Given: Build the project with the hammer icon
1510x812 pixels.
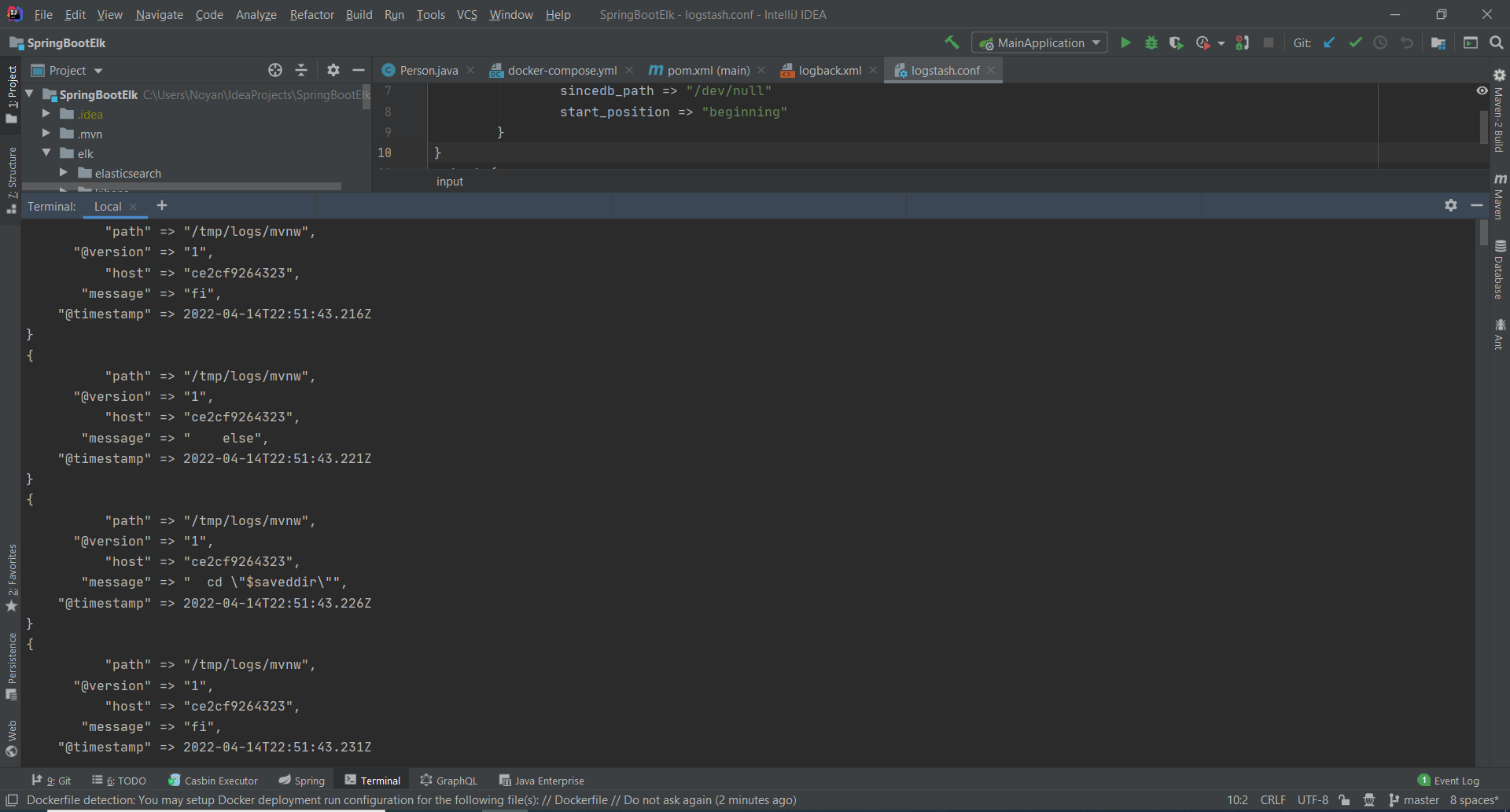Looking at the screenshot, I should pyautogui.click(x=952, y=42).
